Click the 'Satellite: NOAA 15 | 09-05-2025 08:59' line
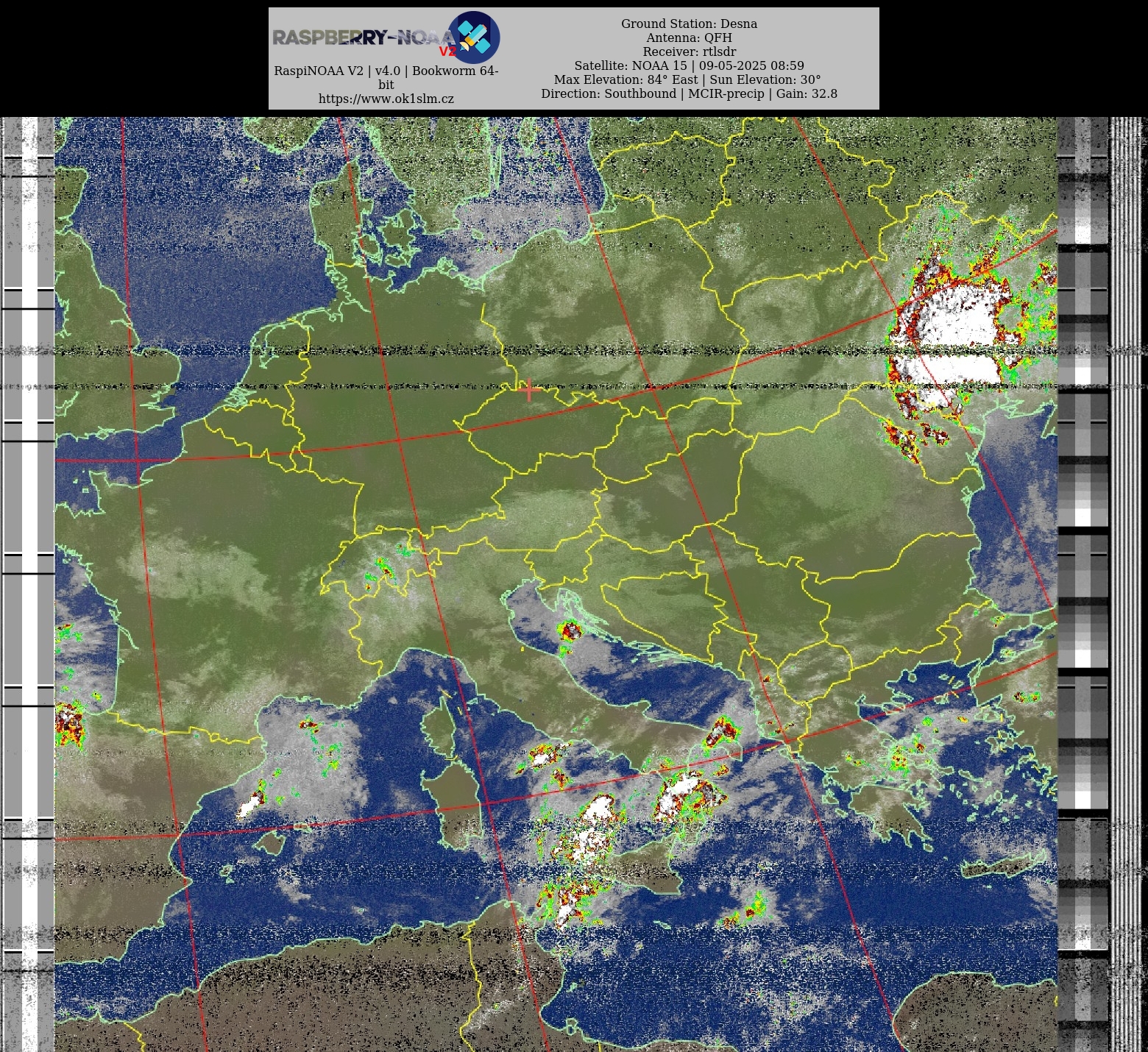 pyautogui.click(x=689, y=65)
